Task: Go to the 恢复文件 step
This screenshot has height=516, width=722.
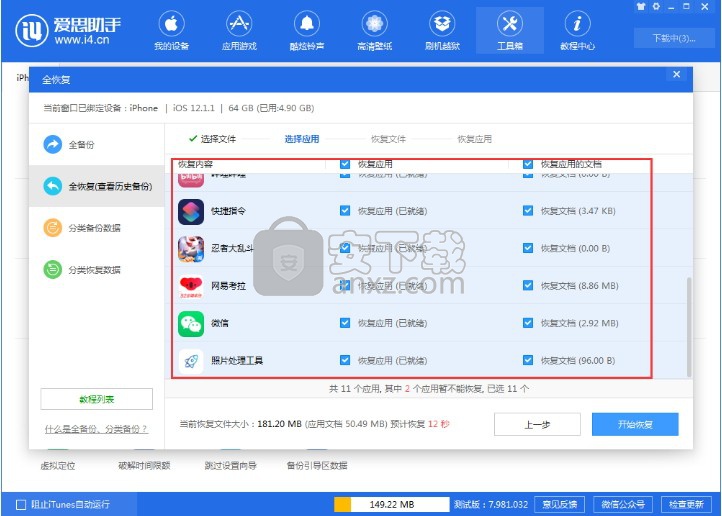Action: coord(388,139)
